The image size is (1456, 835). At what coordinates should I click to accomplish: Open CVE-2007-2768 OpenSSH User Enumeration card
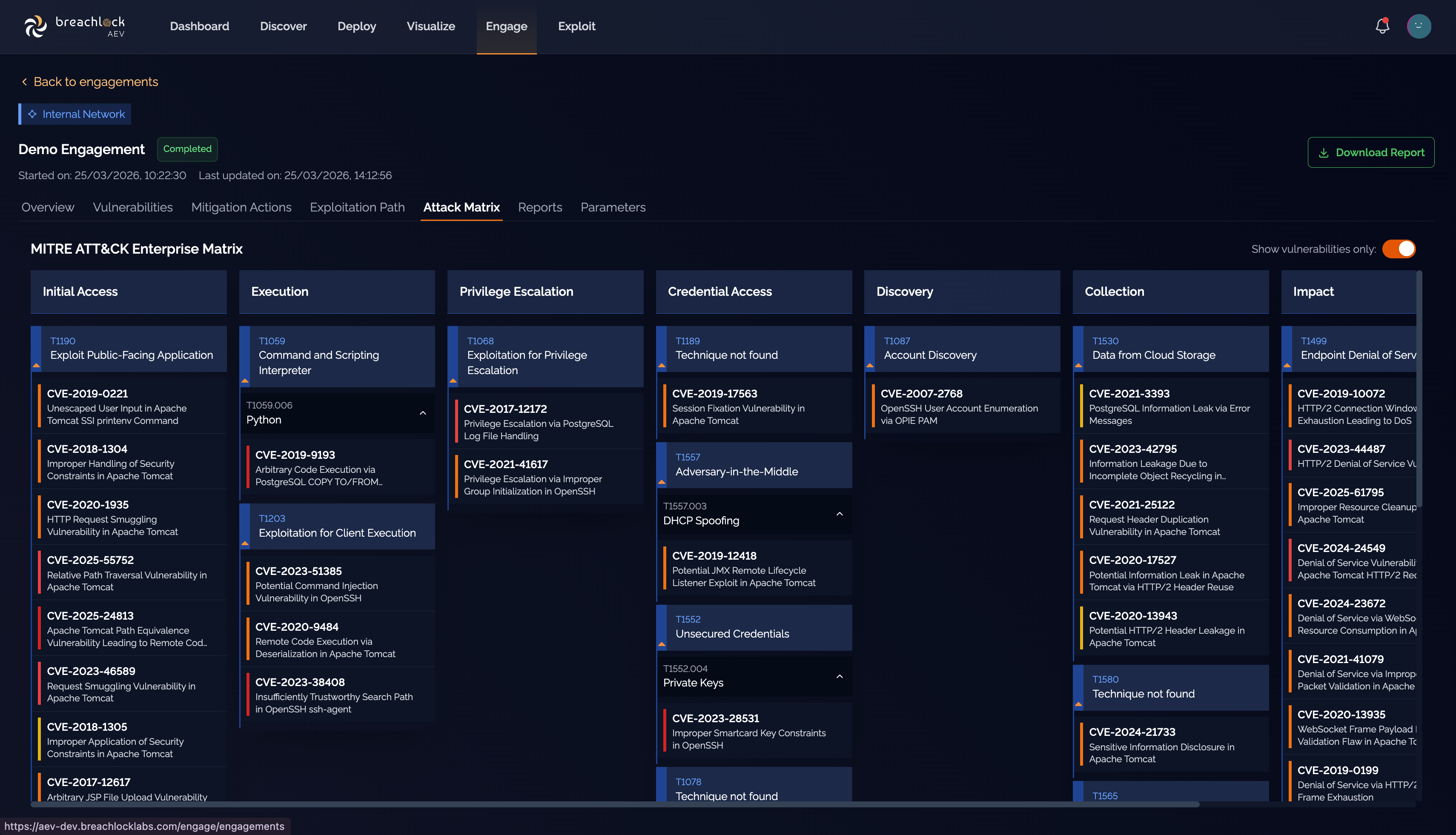(963, 406)
